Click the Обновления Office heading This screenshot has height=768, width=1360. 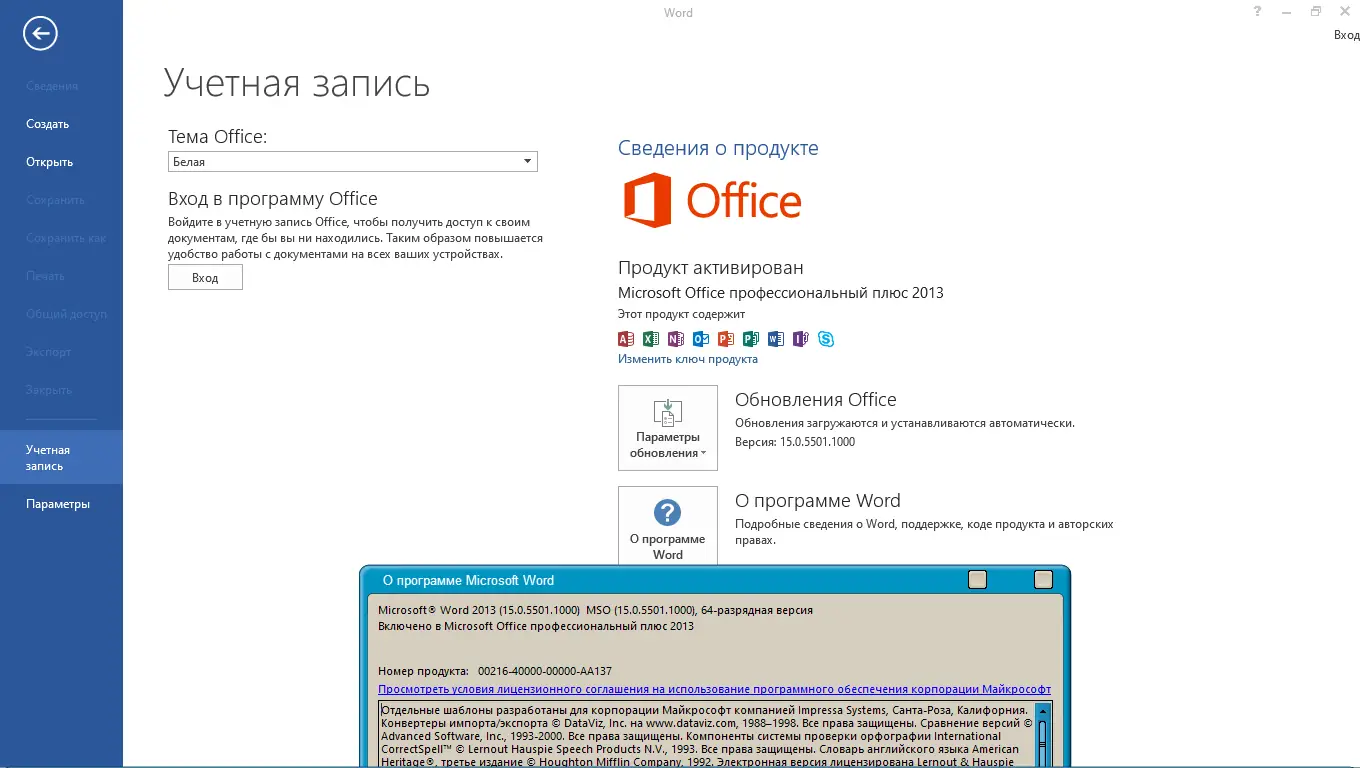click(816, 400)
